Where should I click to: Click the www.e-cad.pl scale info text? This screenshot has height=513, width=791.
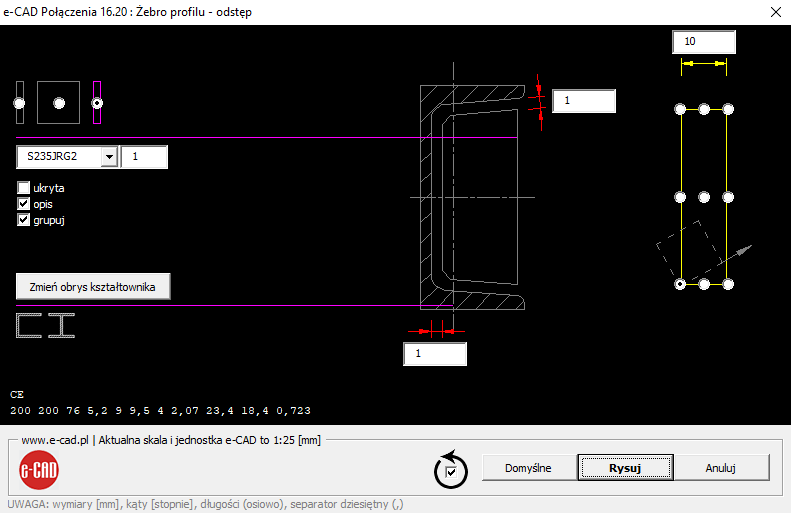(x=171, y=440)
